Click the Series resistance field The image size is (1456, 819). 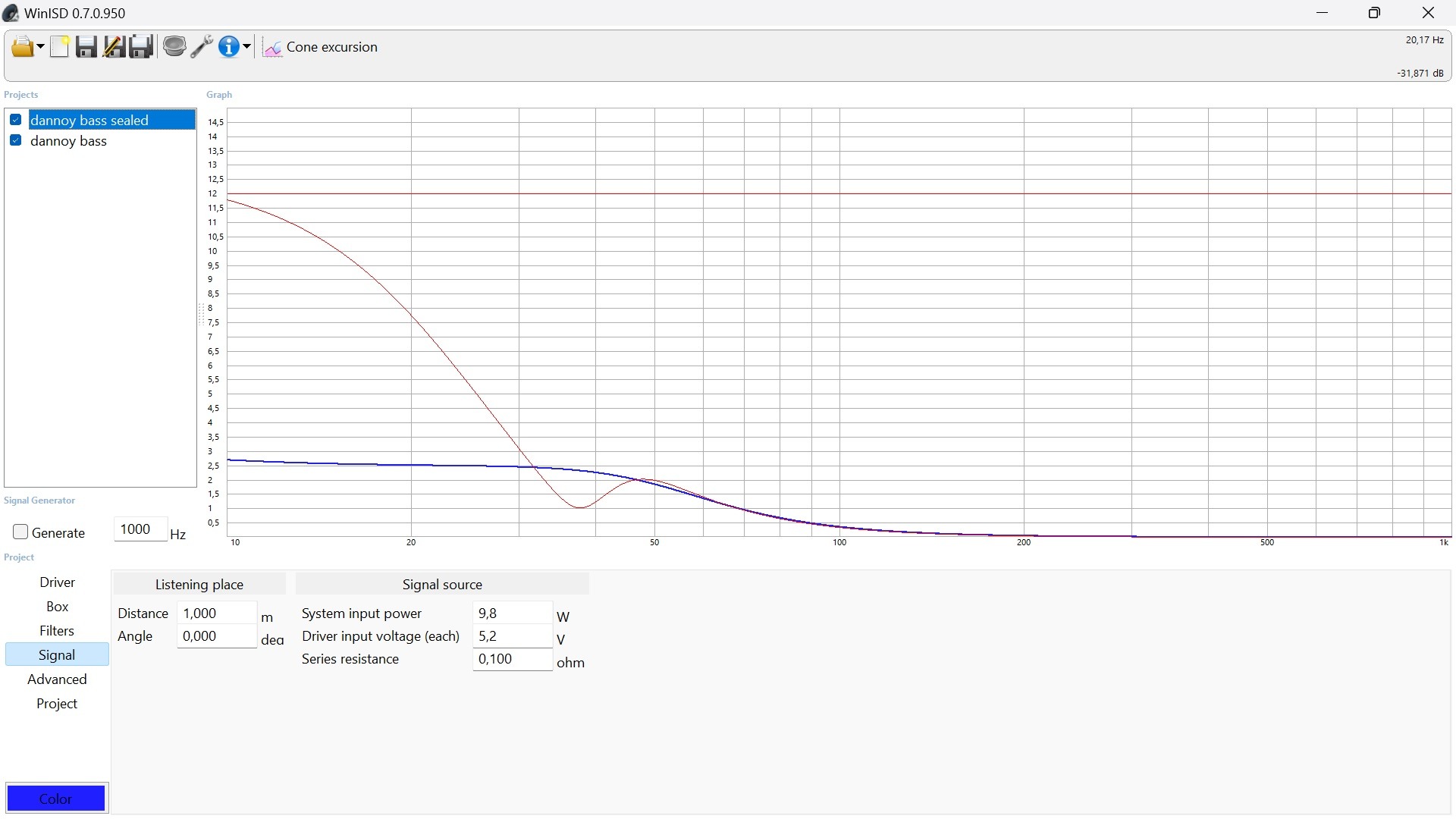(x=512, y=659)
